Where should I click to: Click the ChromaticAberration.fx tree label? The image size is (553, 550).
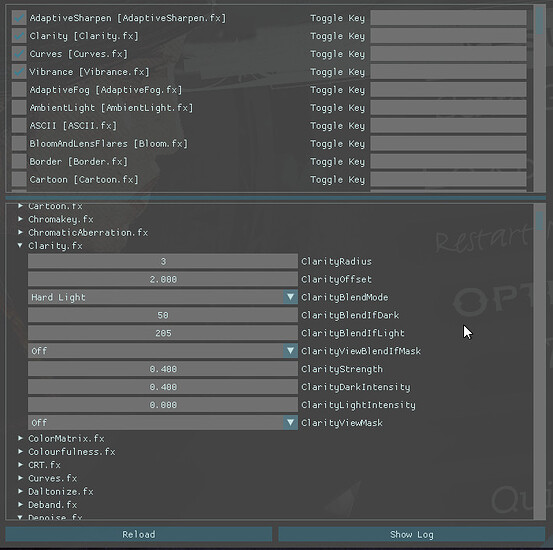coord(88,232)
